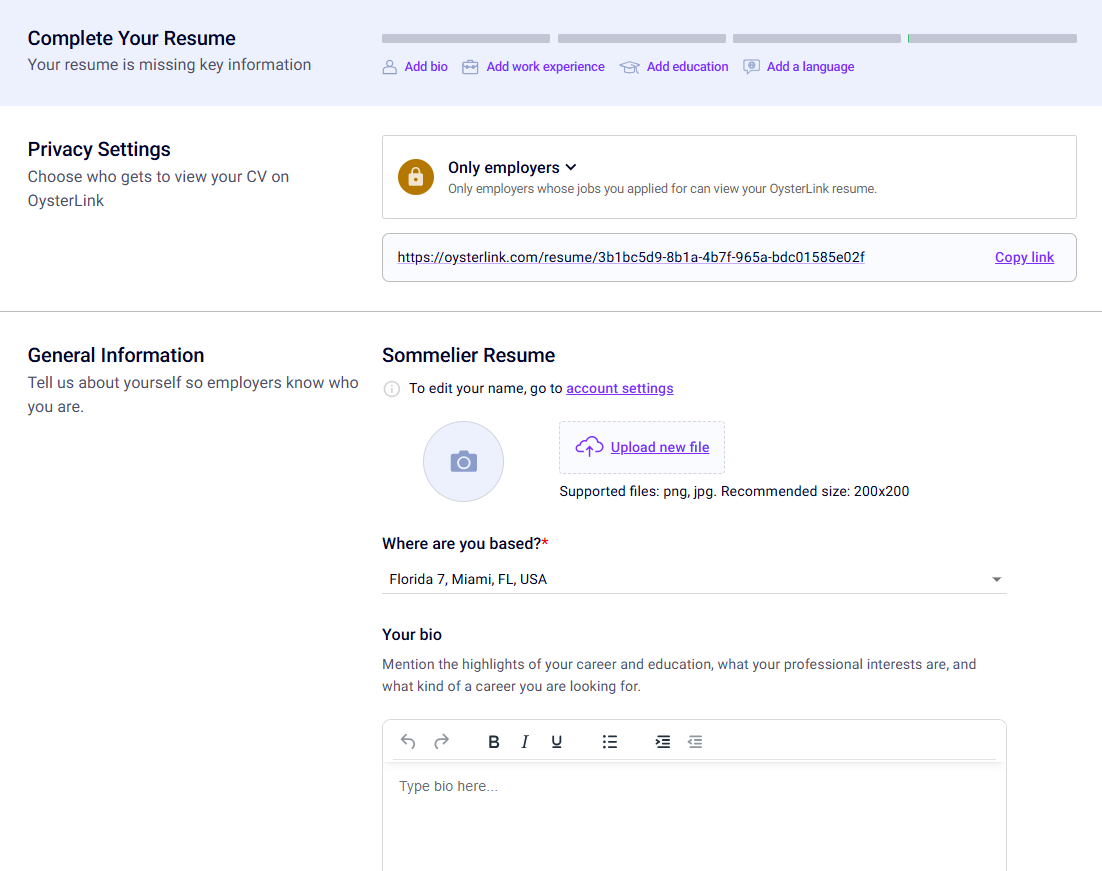Image resolution: width=1102 pixels, height=871 pixels.
Task: Open the Add work experience link
Action: (x=545, y=67)
